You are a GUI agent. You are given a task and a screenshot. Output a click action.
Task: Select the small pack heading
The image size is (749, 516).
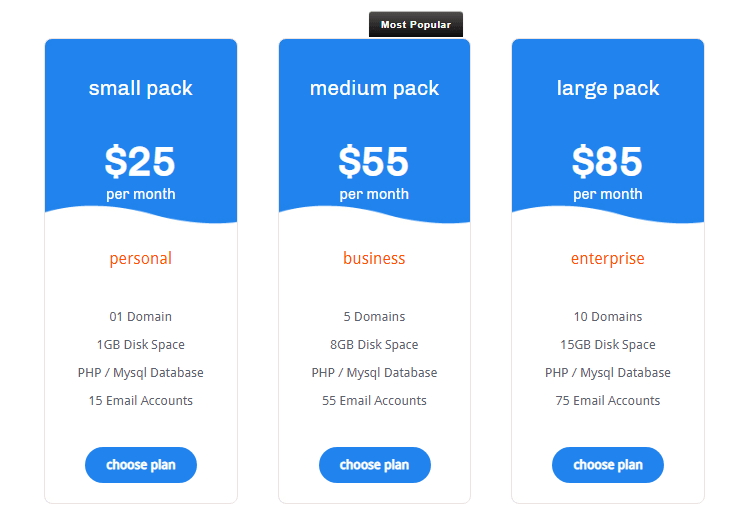(x=141, y=88)
